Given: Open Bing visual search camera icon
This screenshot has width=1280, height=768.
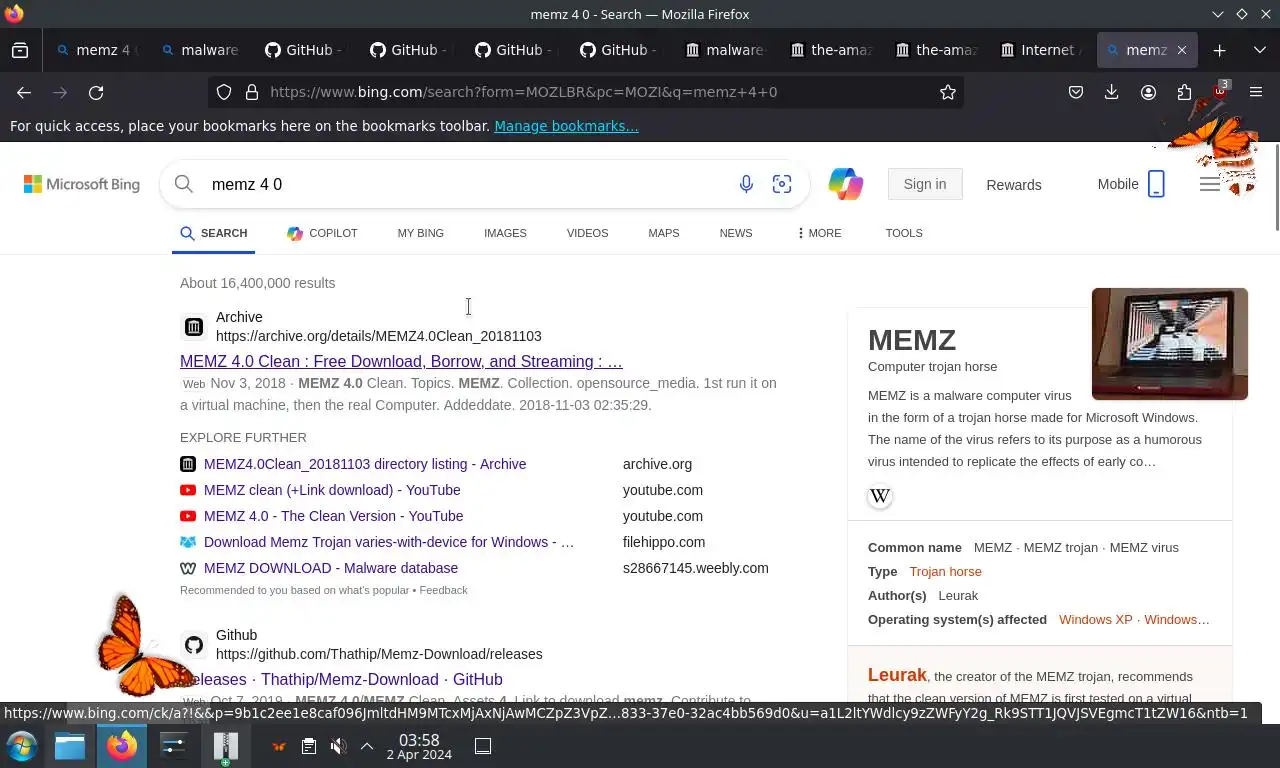Looking at the screenshot, I should (x=782, y=184).
